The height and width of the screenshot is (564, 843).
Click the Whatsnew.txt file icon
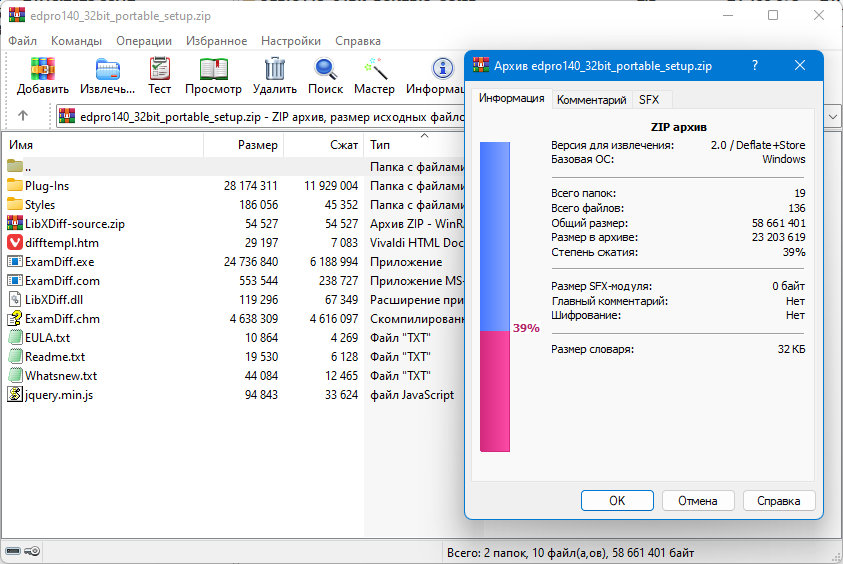pyautogui.click(x=15, y=375)
